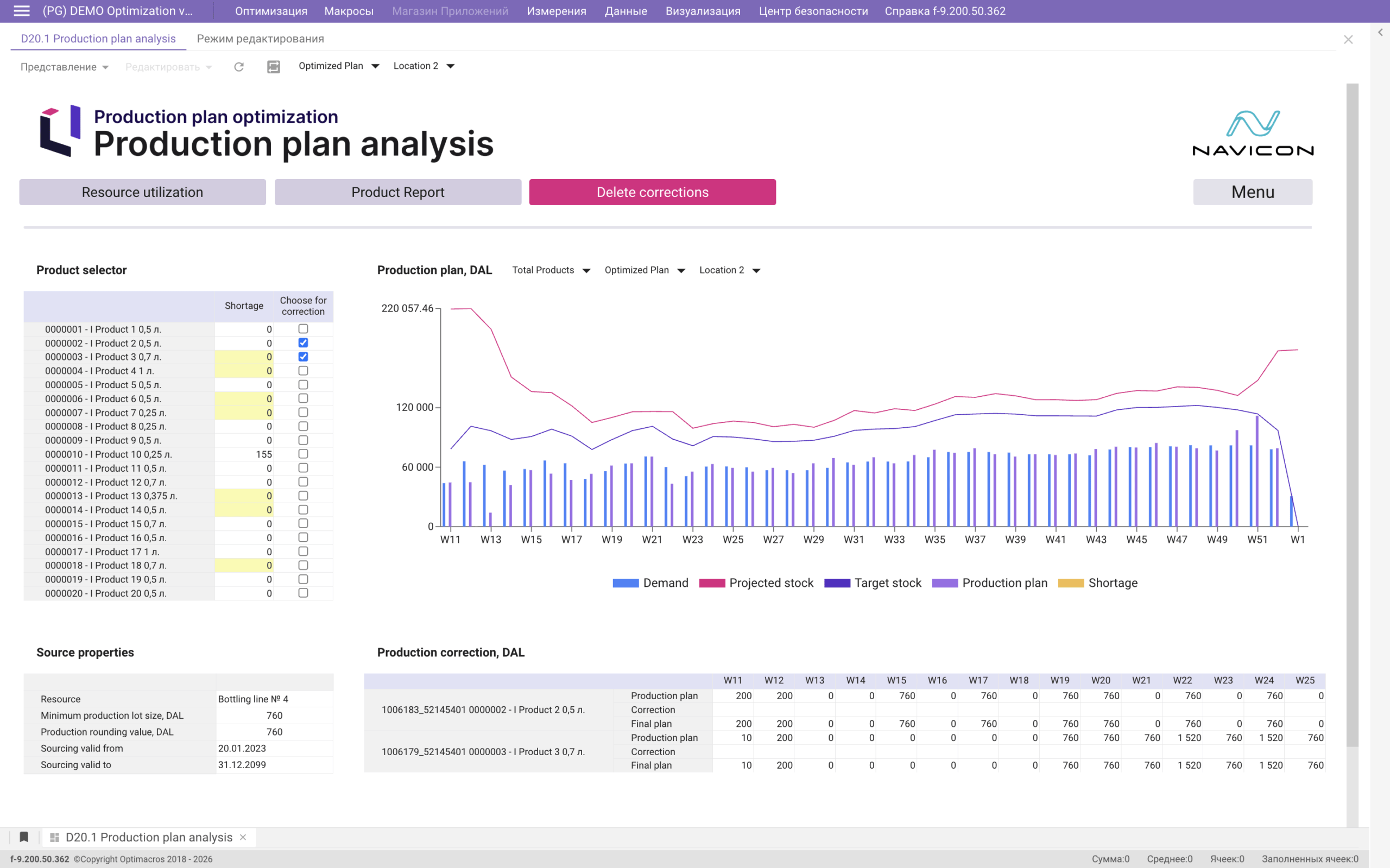The width and height of the screenshot is (1390, 868).
Task: Click the Delete corrections button
Action: pos(652,192)
